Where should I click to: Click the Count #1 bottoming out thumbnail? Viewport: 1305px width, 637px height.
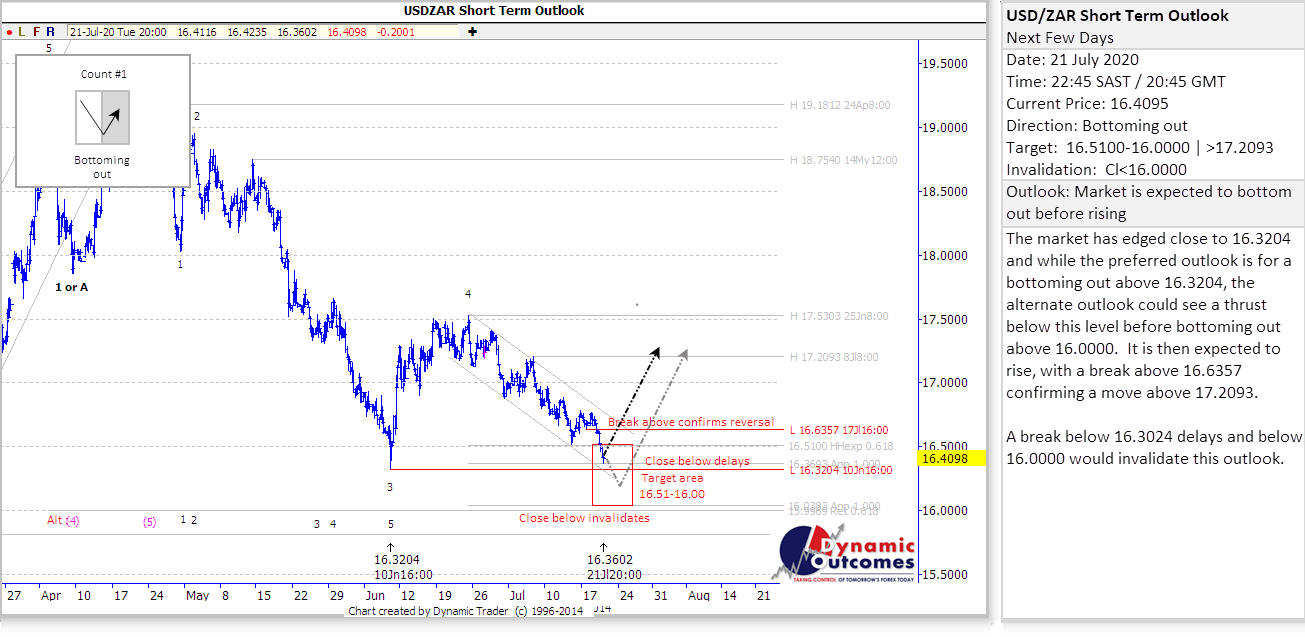coord(103,117)
